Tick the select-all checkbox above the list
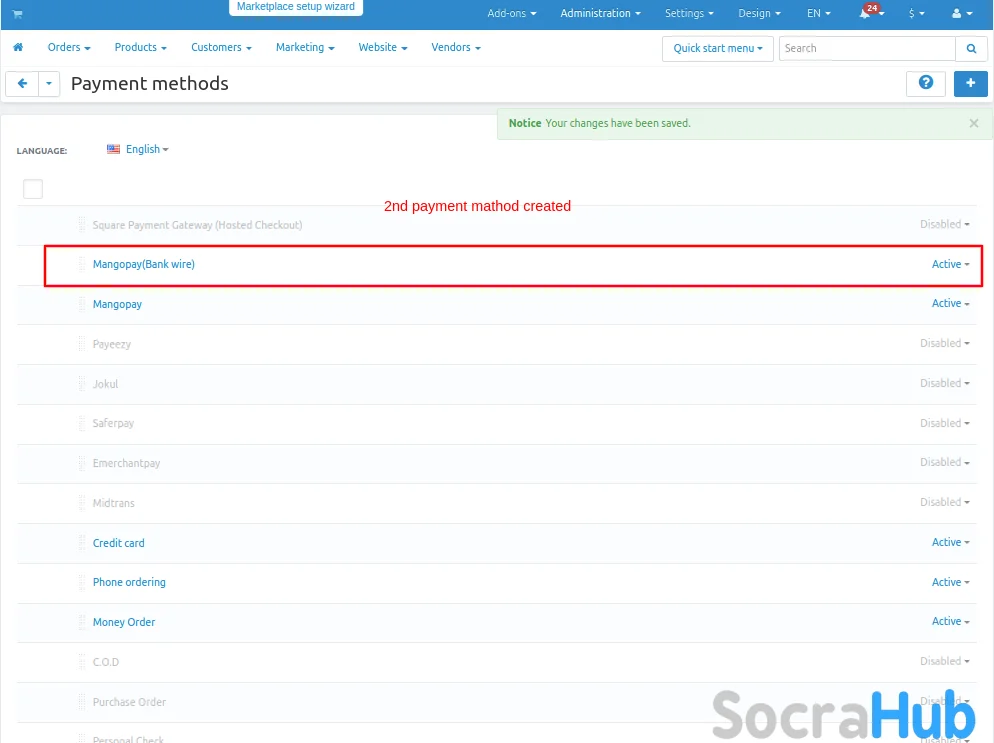 (x=33, y=188)
